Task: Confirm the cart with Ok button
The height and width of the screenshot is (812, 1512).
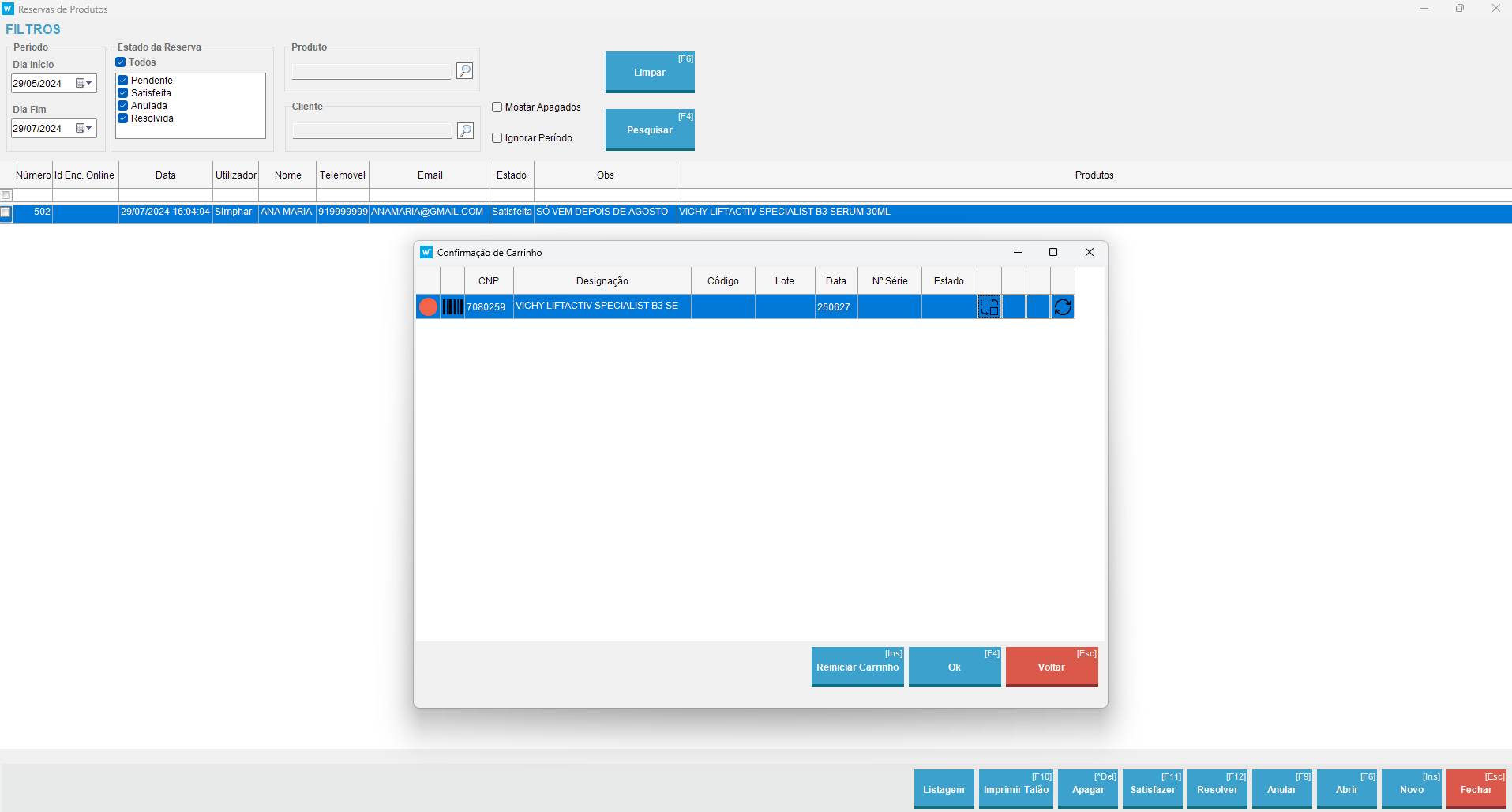Action: 955,667
